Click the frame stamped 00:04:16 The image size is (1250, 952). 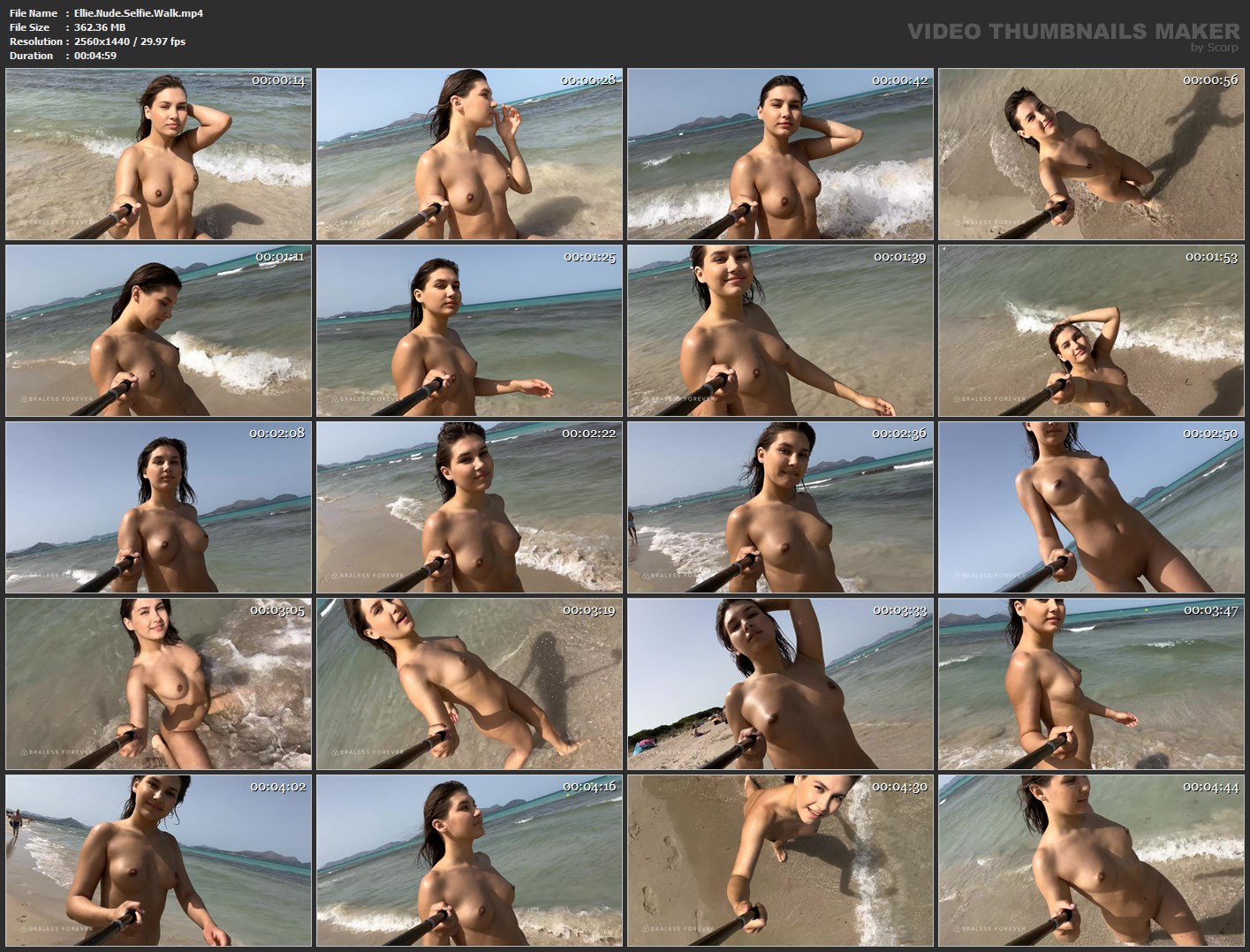470,860
